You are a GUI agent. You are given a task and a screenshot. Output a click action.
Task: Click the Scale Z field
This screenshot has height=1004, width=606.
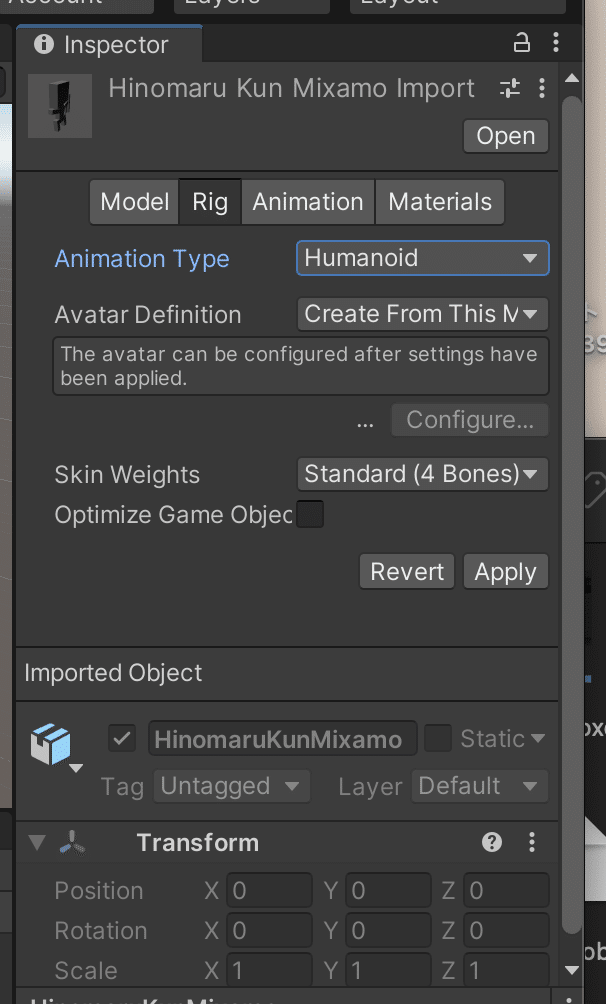click(506, 970)
